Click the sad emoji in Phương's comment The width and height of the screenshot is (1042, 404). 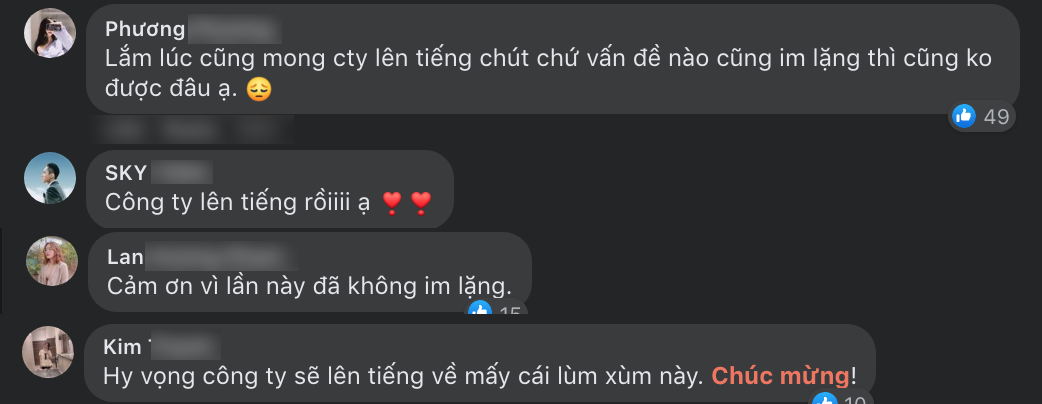pyautogui.click(x=259, y=90)
